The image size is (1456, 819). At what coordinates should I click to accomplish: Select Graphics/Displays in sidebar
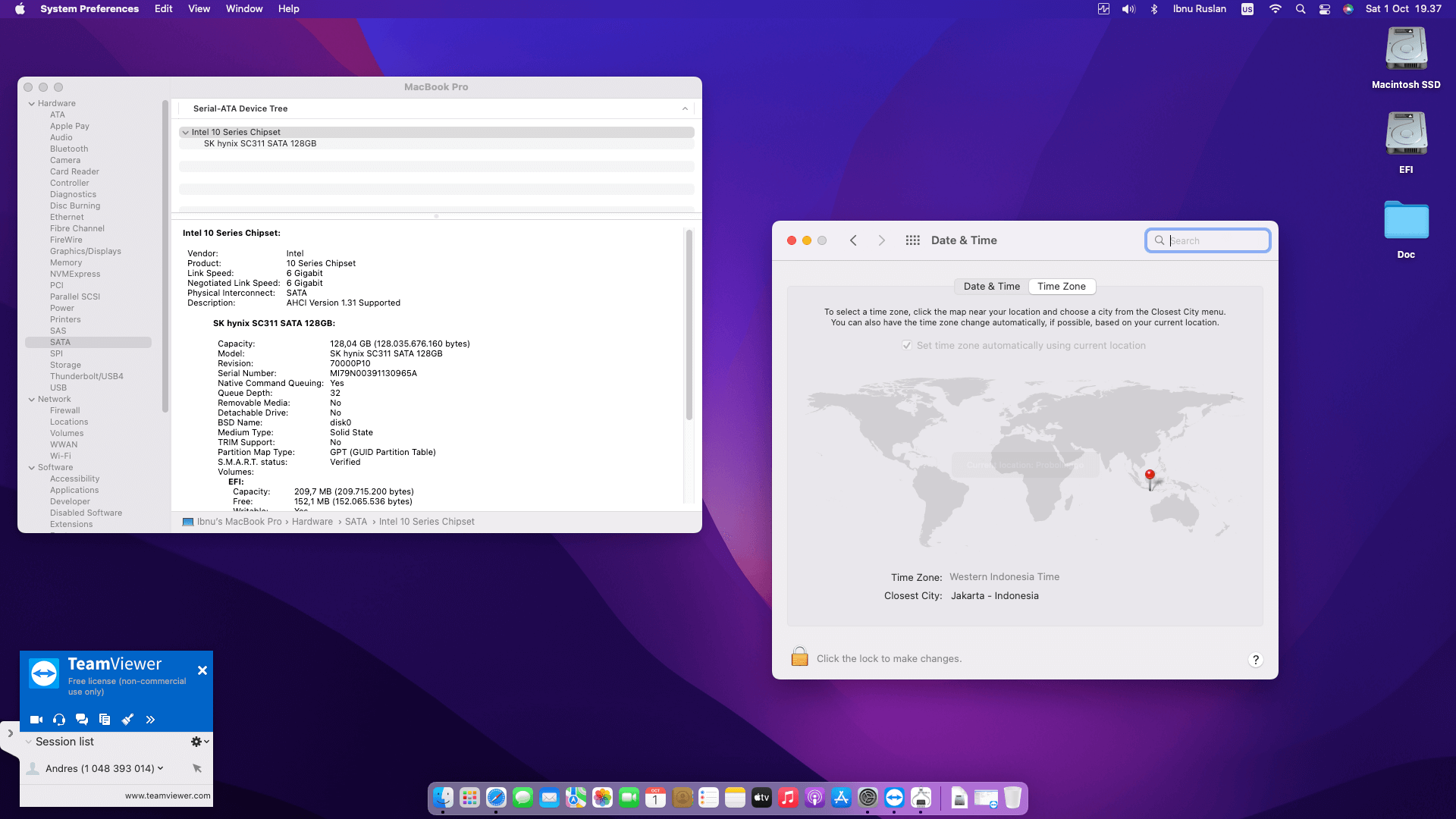(x=86, y=252)
